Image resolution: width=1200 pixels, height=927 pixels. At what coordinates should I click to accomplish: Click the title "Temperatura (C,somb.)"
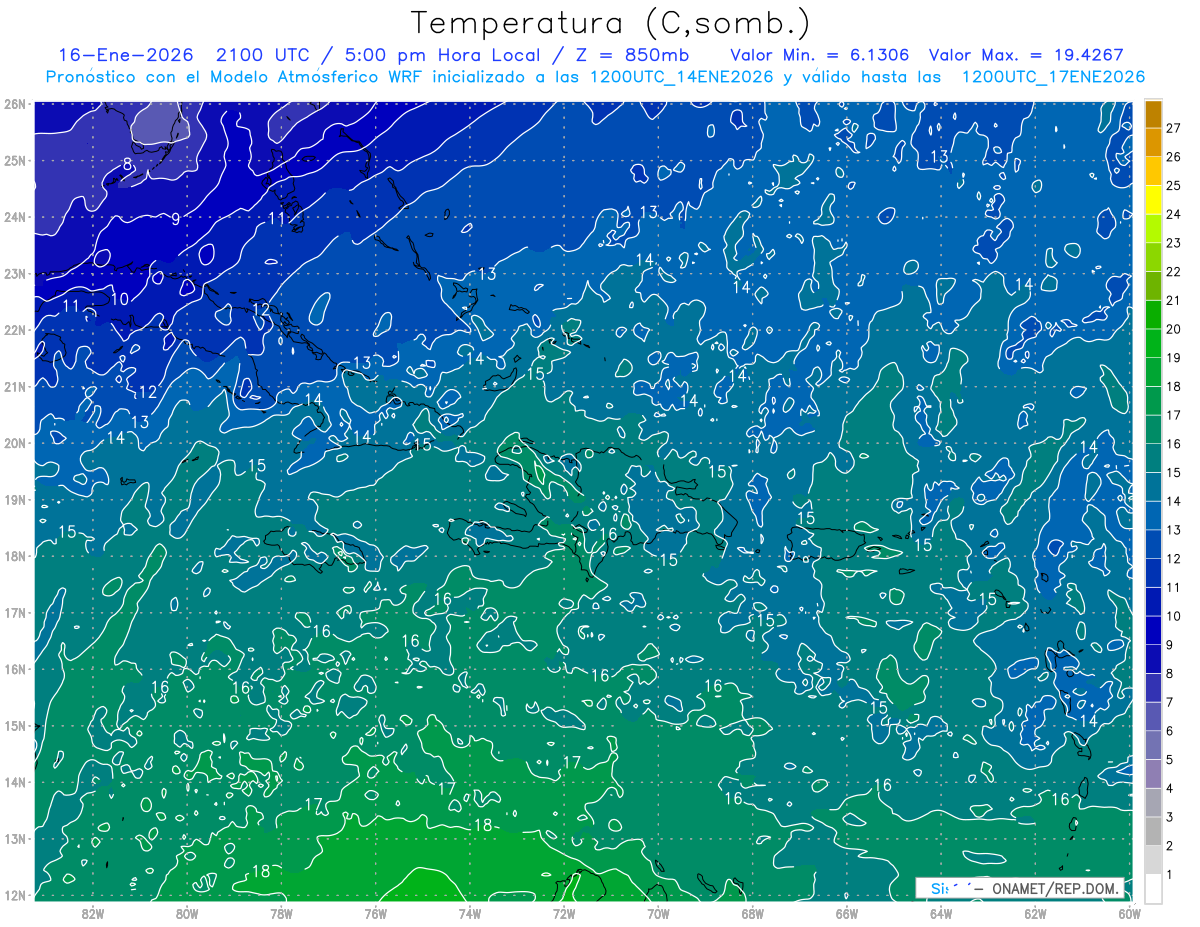(611, 22)
